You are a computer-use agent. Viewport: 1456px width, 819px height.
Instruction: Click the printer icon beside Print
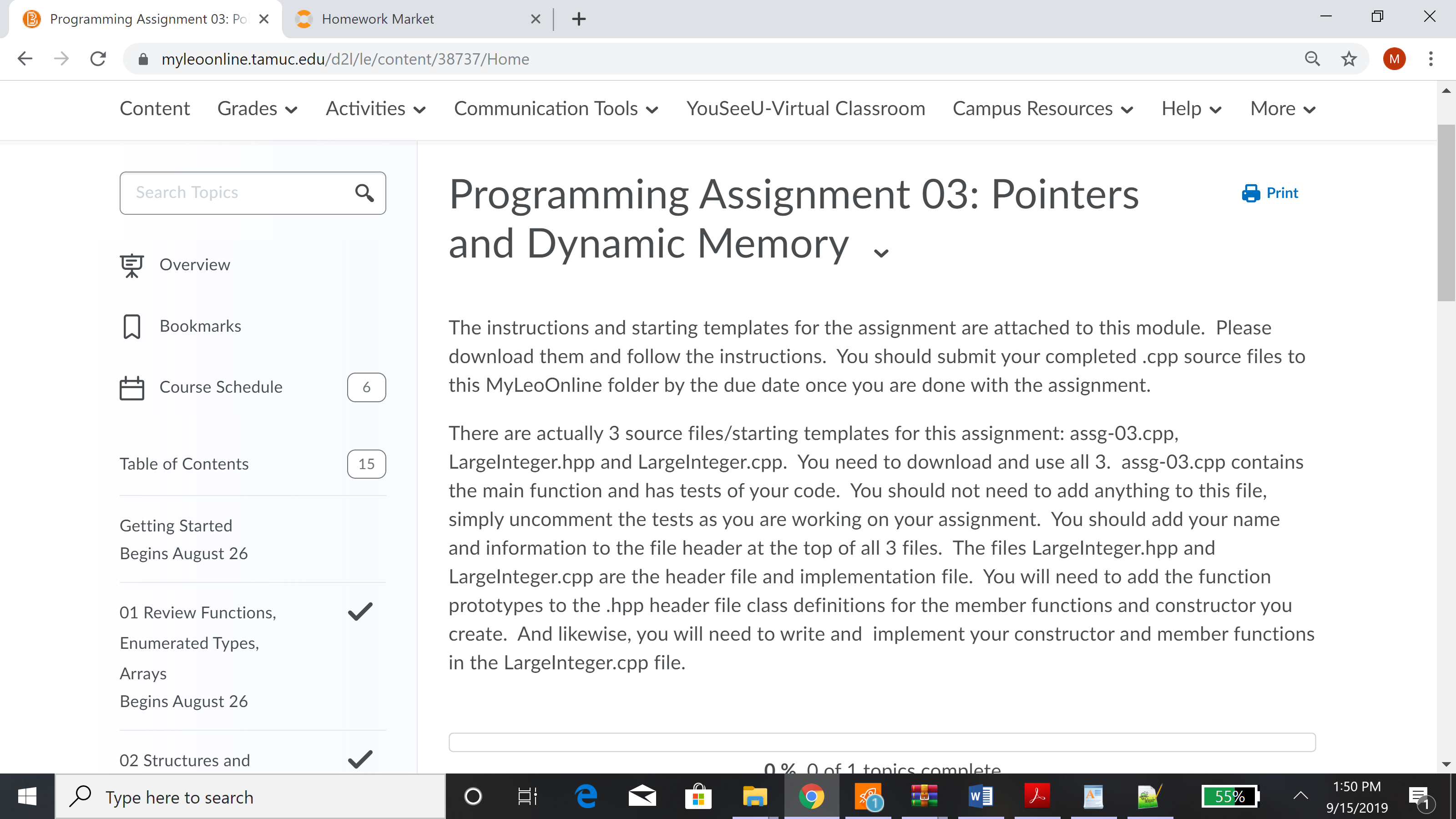[1250, 193]
